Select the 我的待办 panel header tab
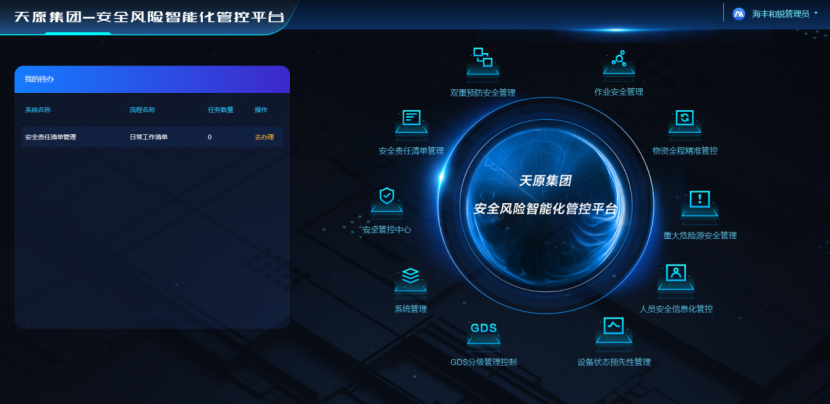Viewport: 830px width, 404px height. pyautogui.click(x=40, y=78)
